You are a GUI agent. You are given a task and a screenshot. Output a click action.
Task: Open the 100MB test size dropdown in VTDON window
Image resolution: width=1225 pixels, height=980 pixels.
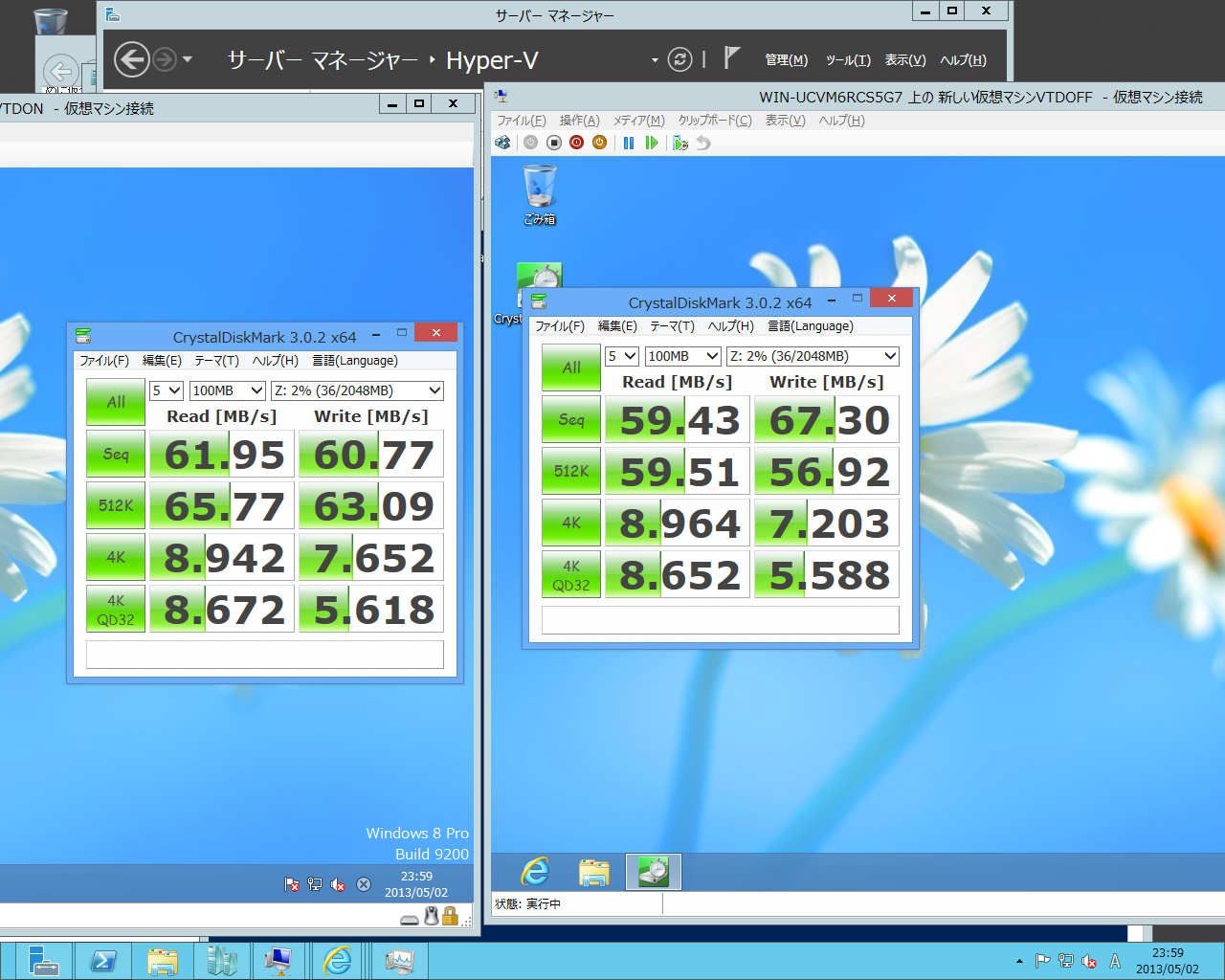coord(228,390)
